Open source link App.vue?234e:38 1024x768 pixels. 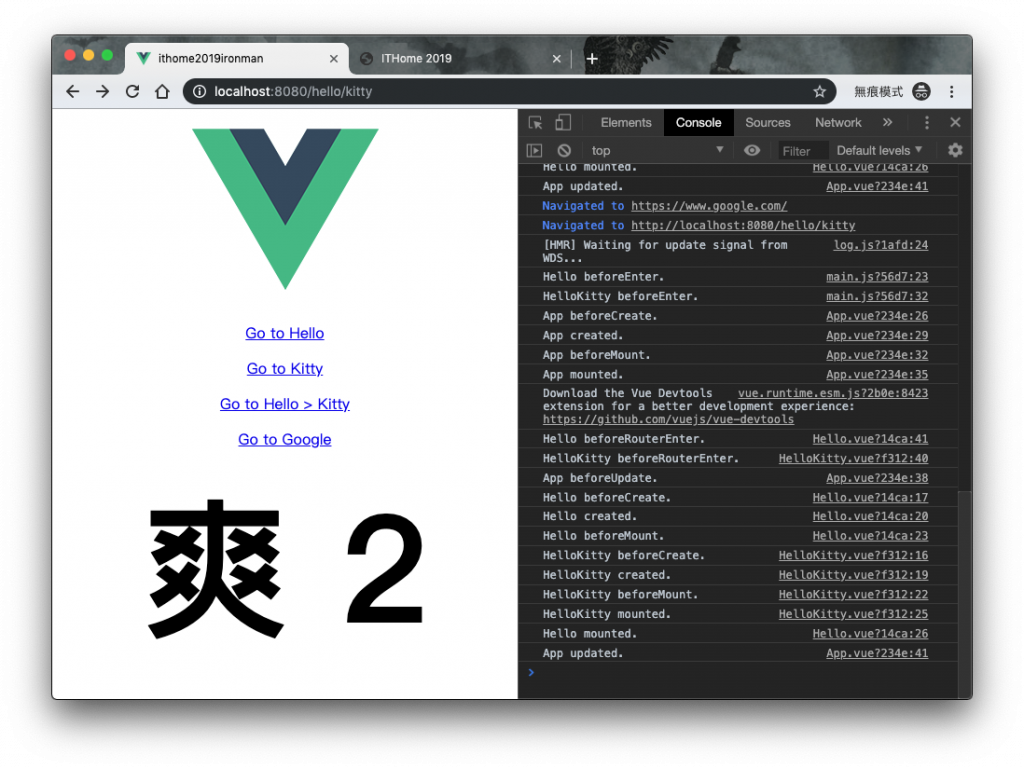click(x=877, y=478)
